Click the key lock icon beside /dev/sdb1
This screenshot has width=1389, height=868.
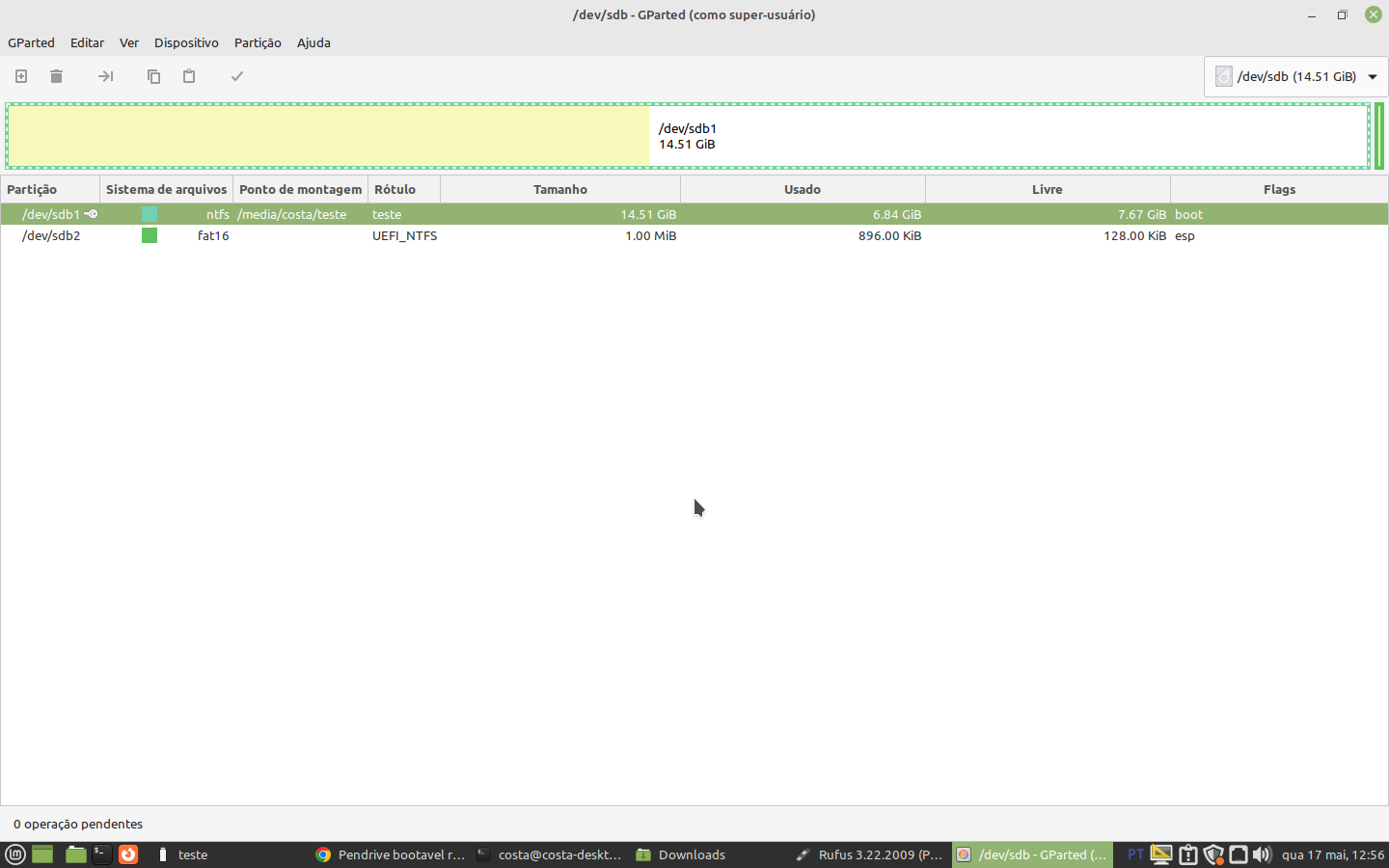coord(91,214)
